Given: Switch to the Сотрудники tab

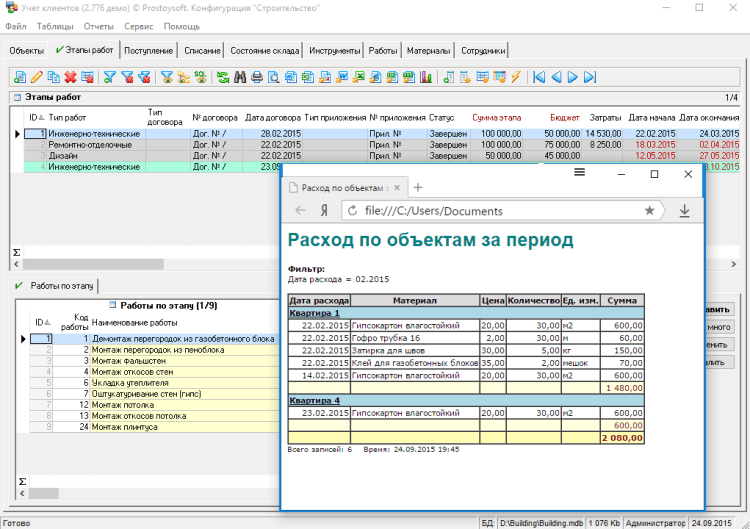Looking at the screenshot, I should [484, 50].
